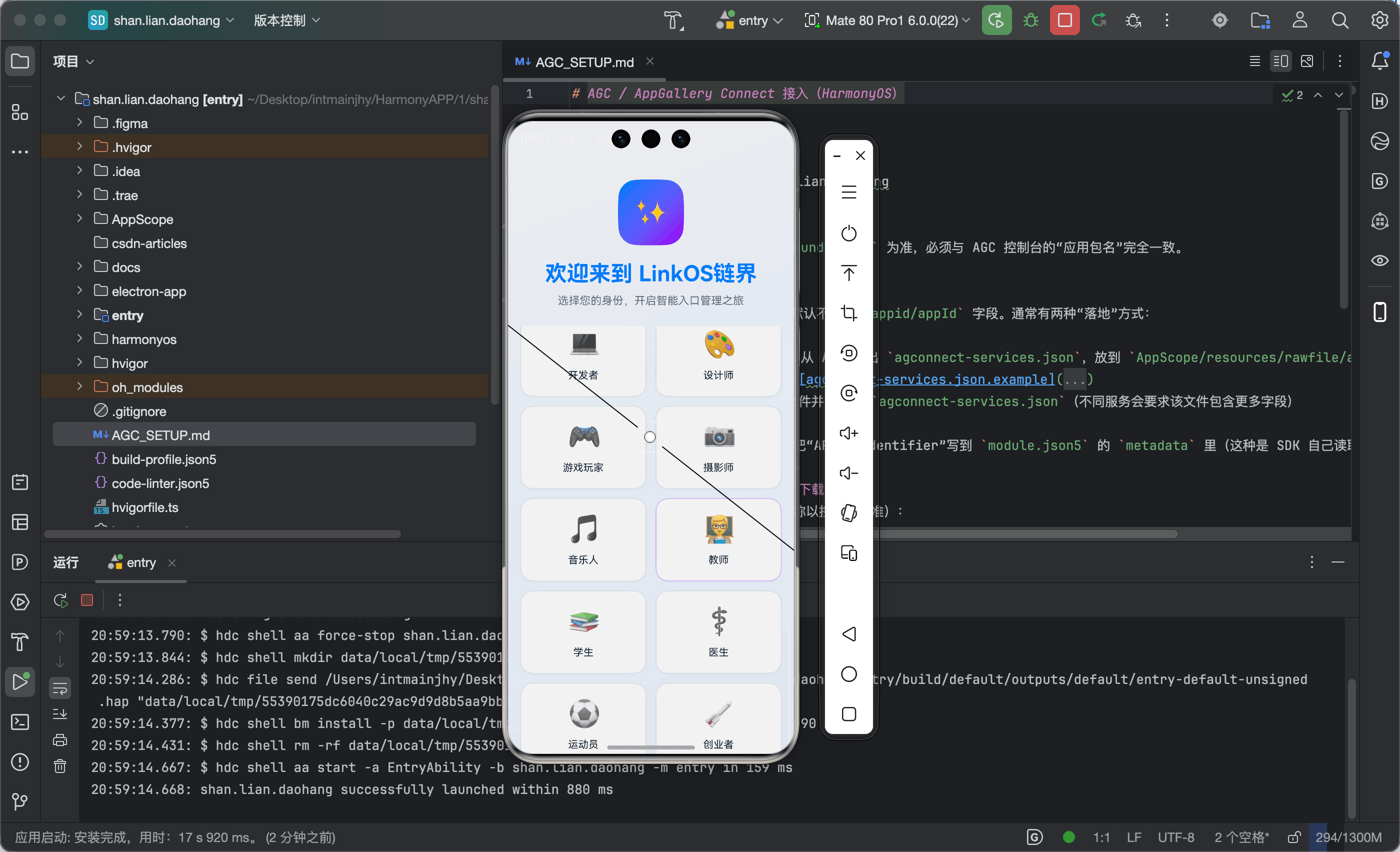Switch to preview-only view mode

pos(1307,61)
